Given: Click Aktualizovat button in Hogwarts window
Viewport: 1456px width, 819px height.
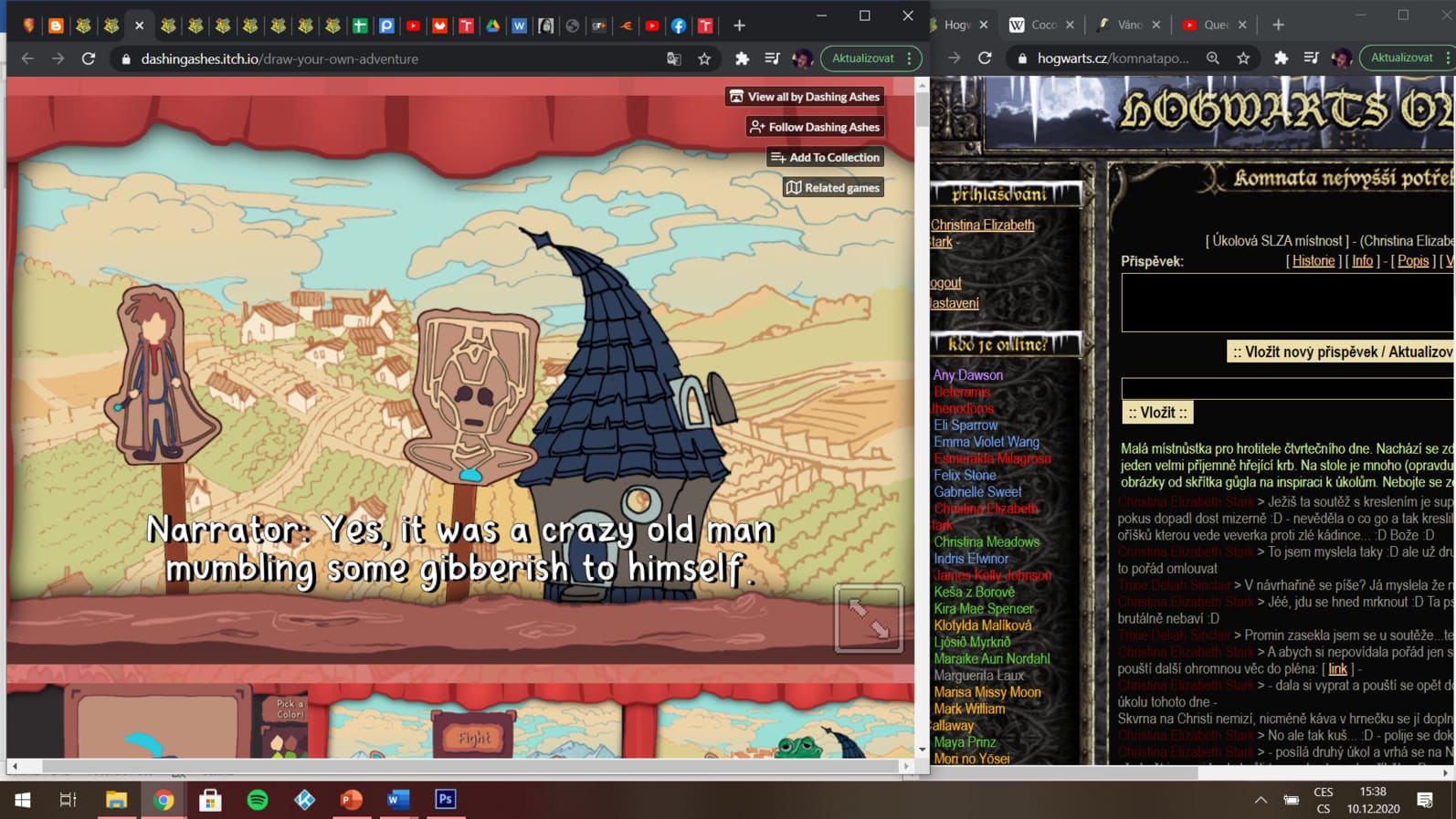Looking at the screenshot, I should [x=1401, y=58].
